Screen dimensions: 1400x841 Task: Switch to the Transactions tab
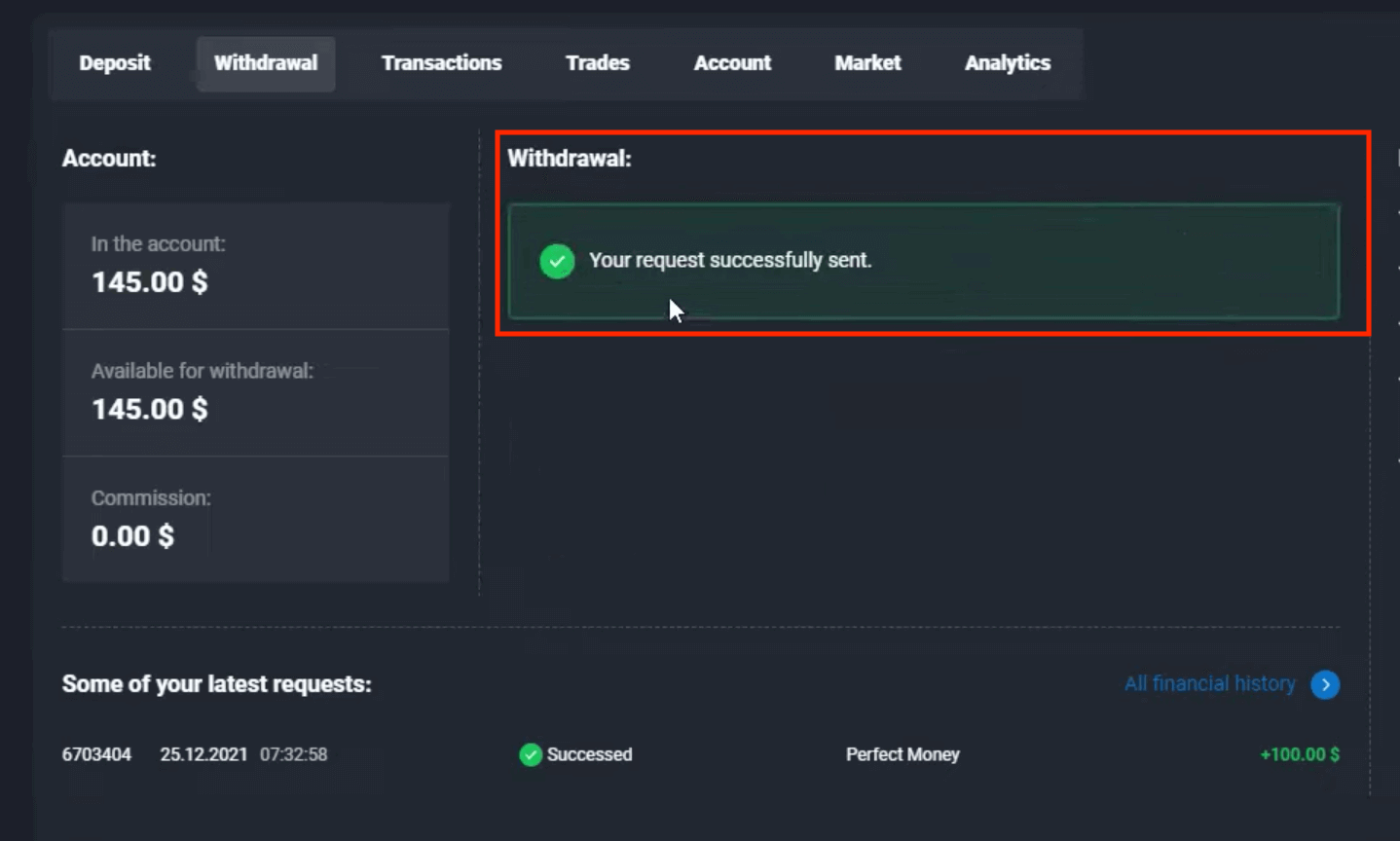pyautogui.click(x=441, y=63)
